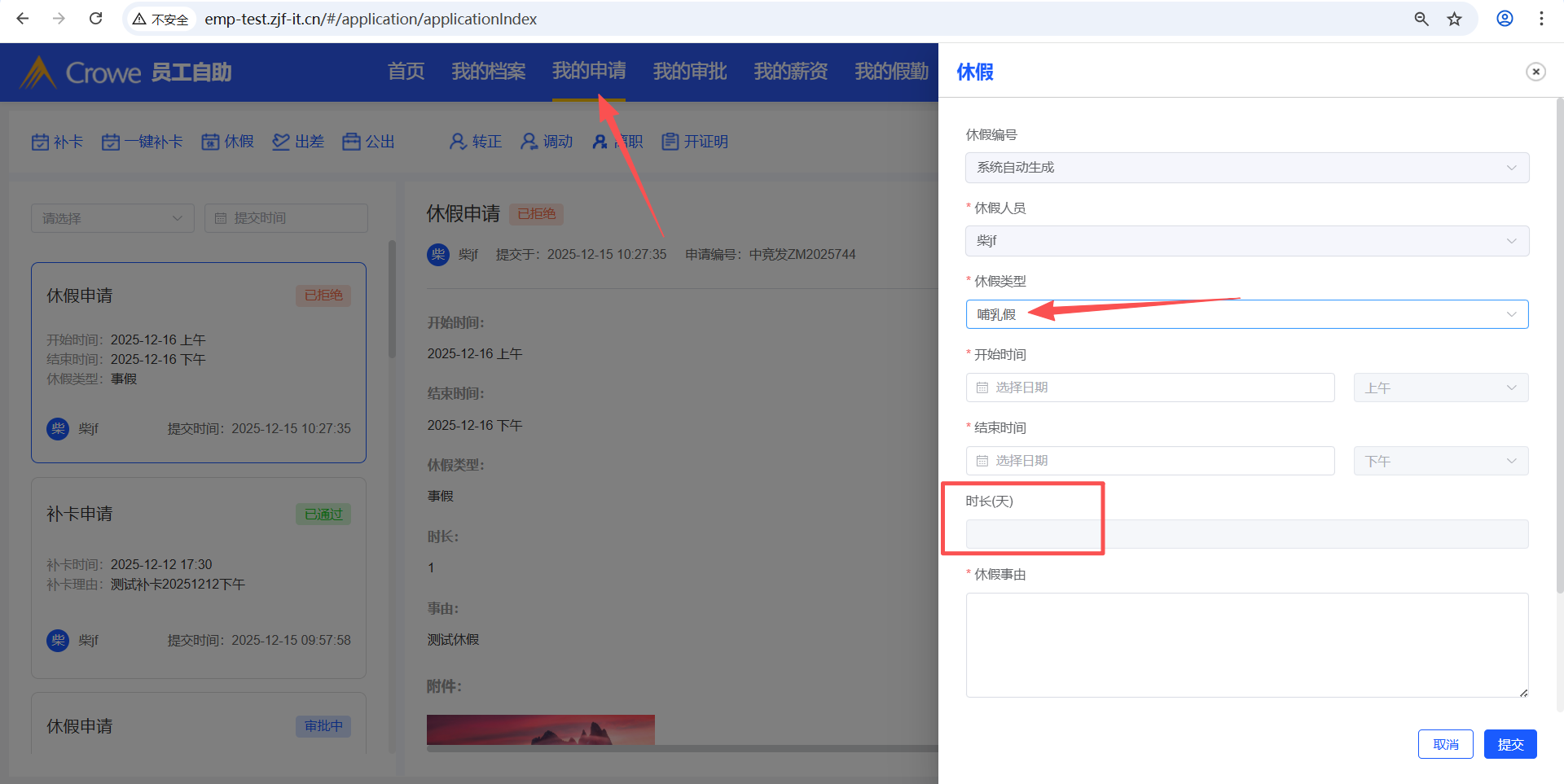Click the 审批中 status tag
Viewport: 1564px width, 784px height.
pyautogui.click(x=323, y=726)
